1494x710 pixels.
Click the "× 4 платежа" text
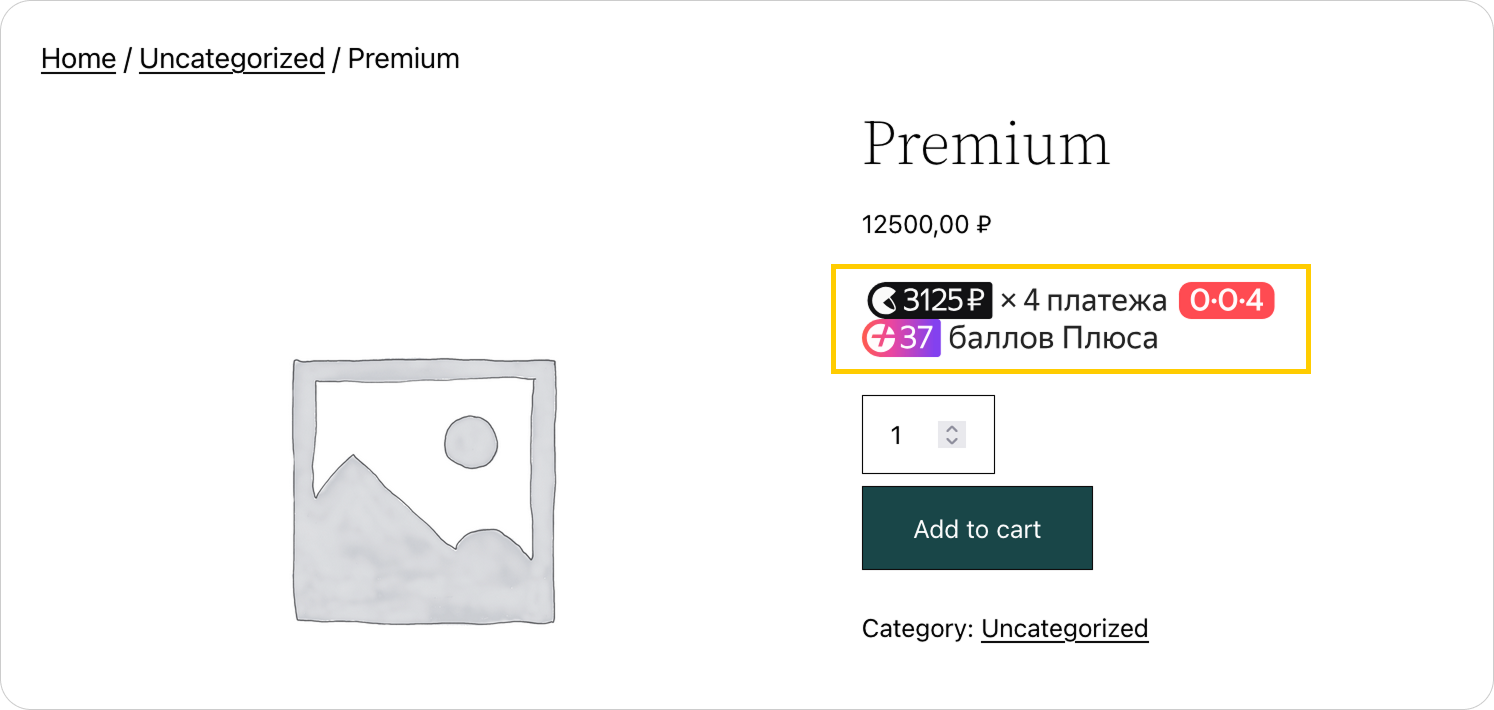[1083, 300]
